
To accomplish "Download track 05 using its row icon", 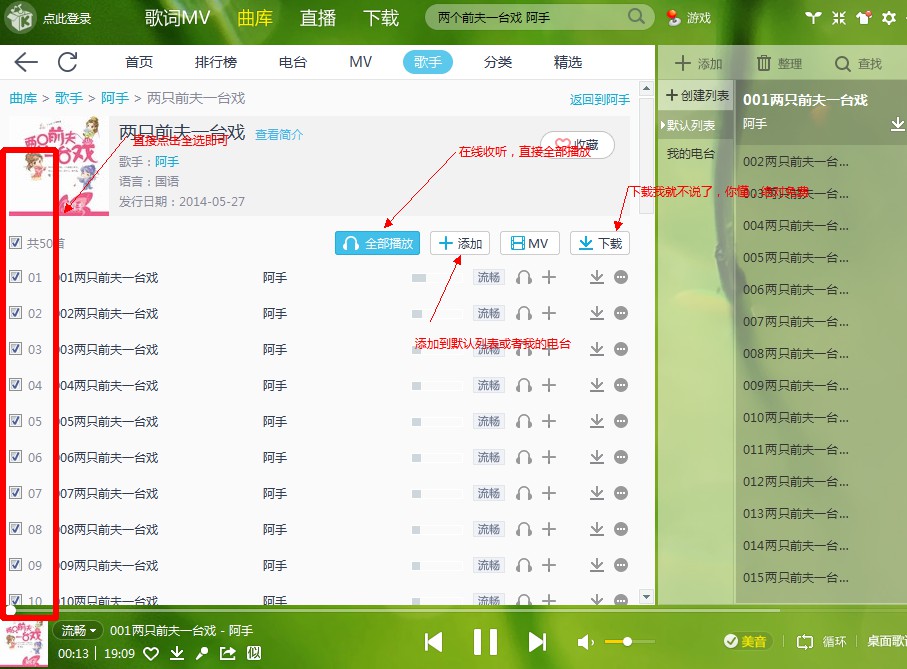I will click(x=597, y=422).
